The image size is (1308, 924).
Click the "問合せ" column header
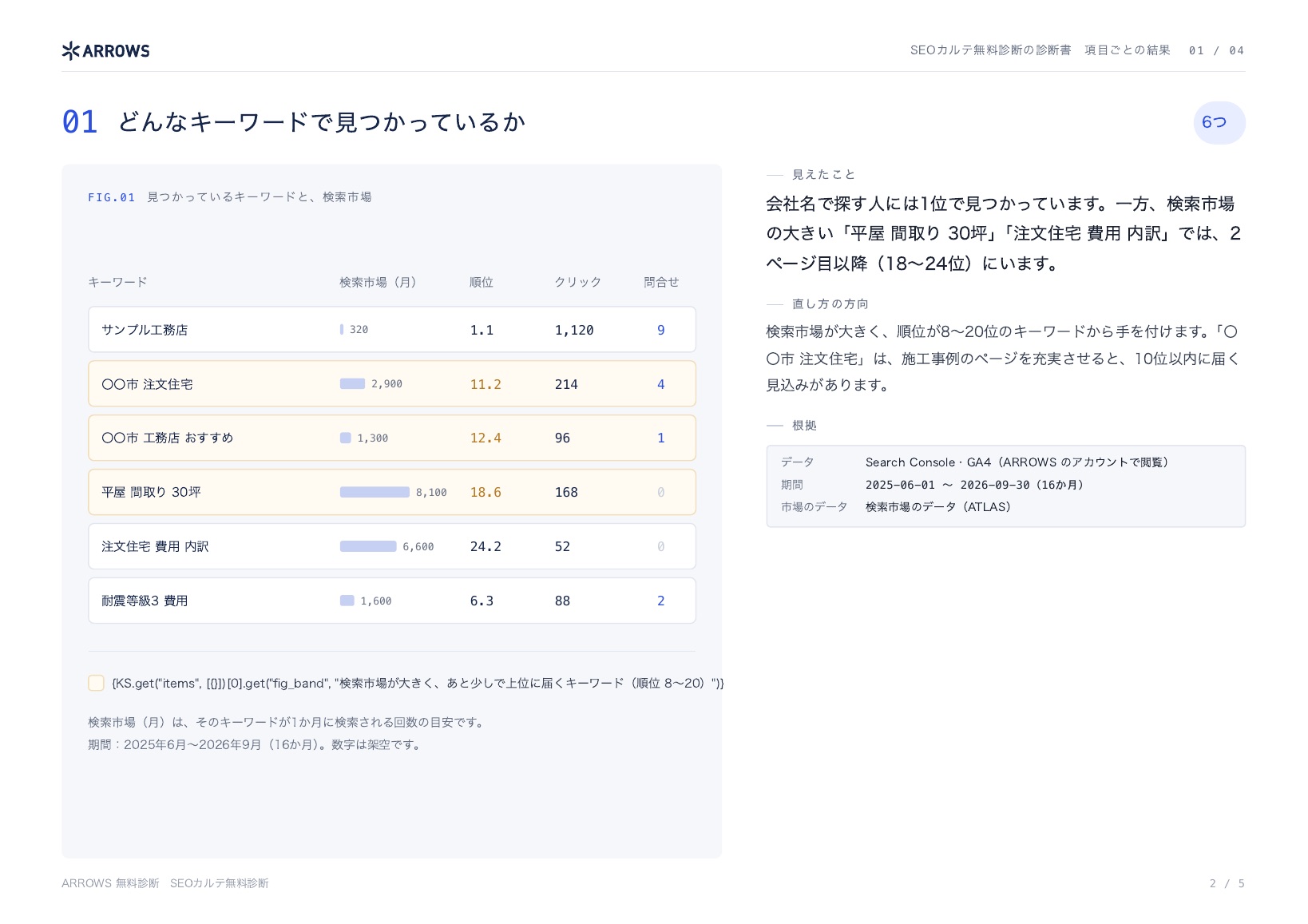(x=661, y=282)
